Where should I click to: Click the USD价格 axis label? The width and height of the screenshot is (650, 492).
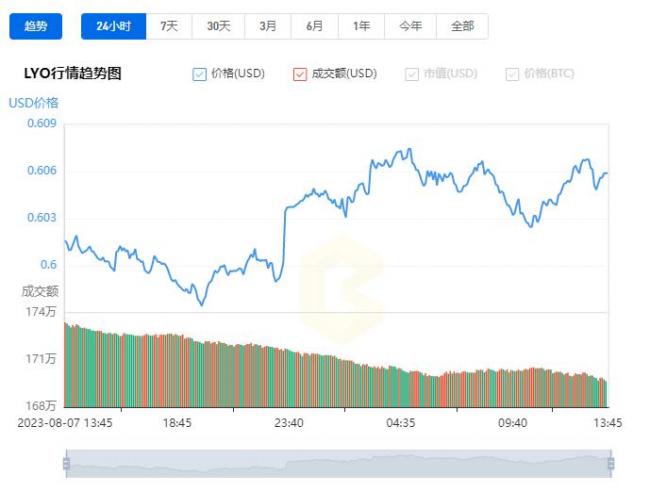34,103
